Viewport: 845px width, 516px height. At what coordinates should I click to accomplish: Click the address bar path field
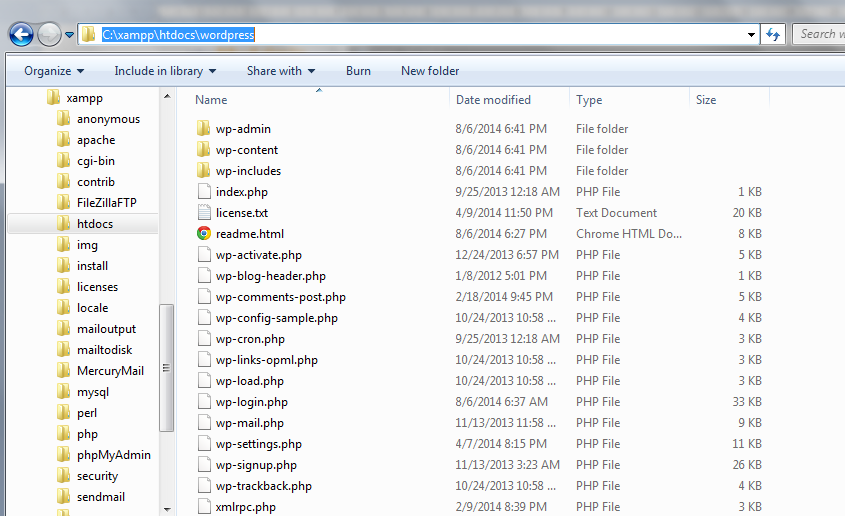[x=419, y=34]
